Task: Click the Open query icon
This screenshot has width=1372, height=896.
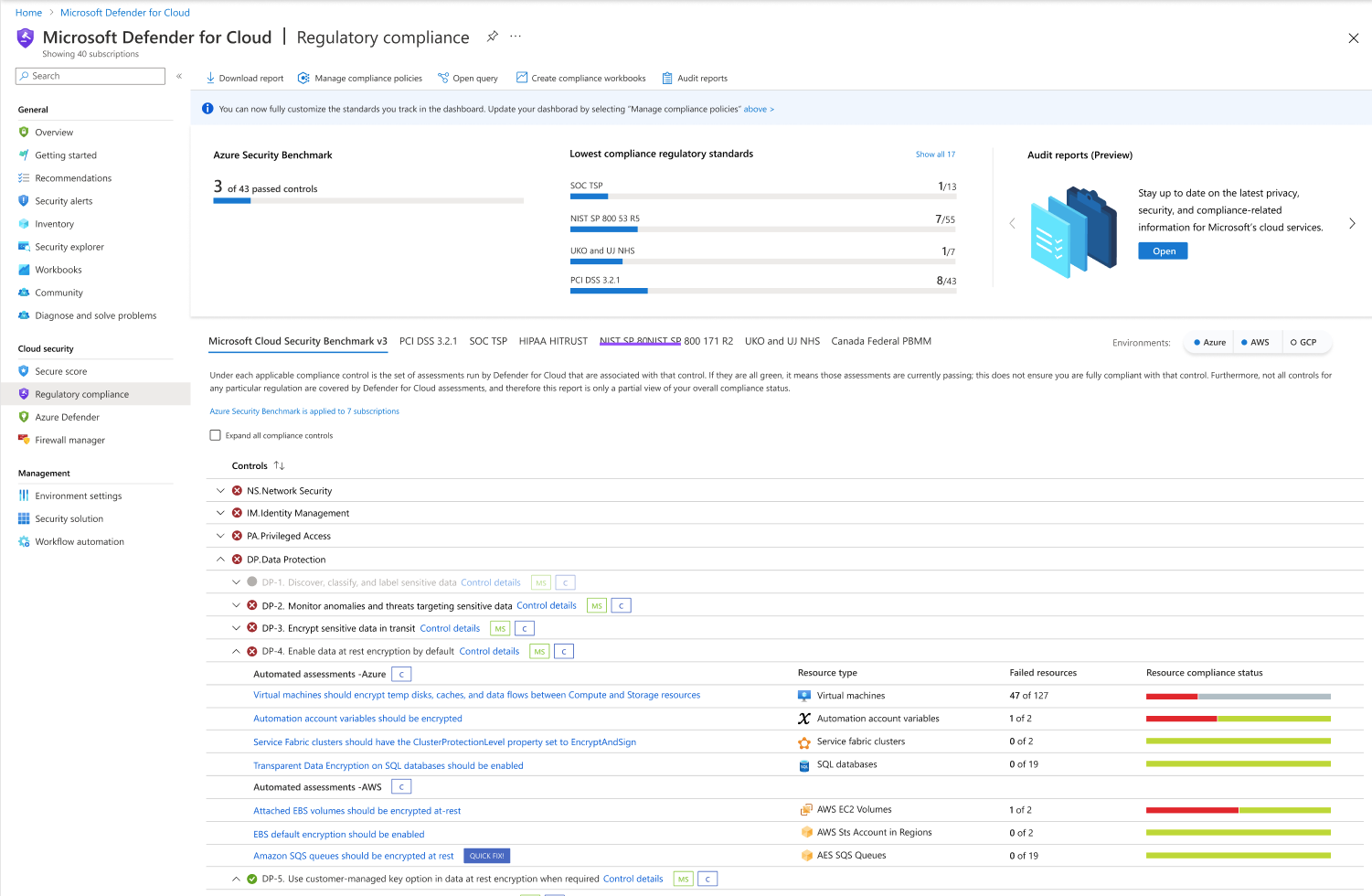Action: click(443, 78)
